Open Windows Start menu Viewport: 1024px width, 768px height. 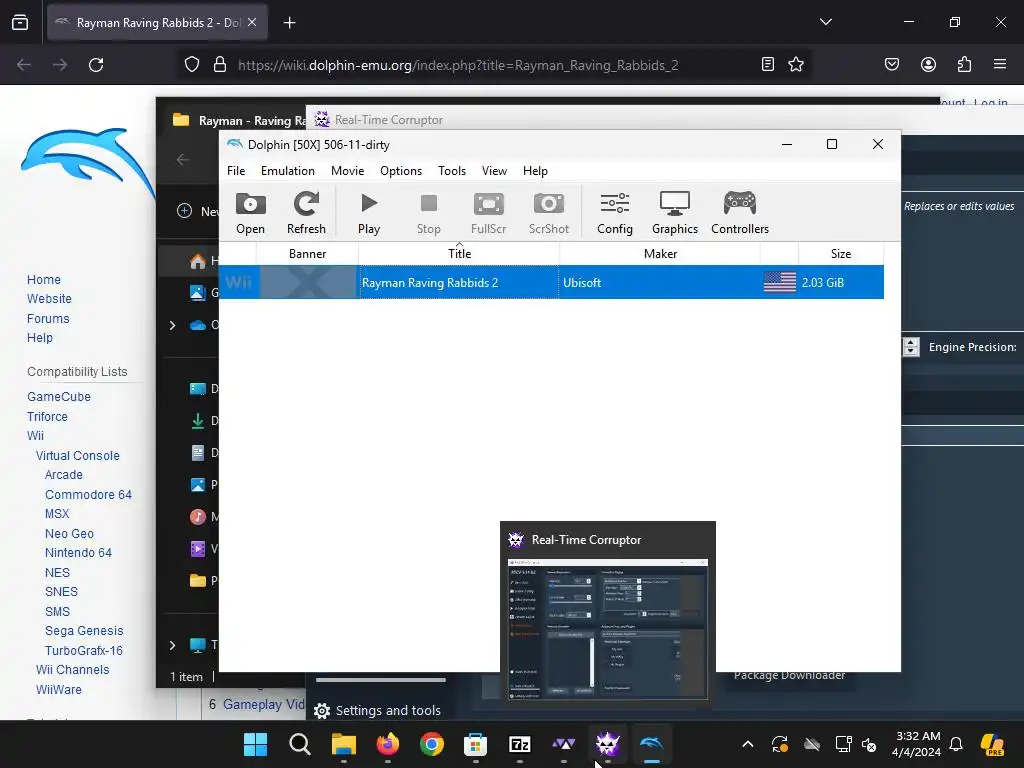[255, 744]
